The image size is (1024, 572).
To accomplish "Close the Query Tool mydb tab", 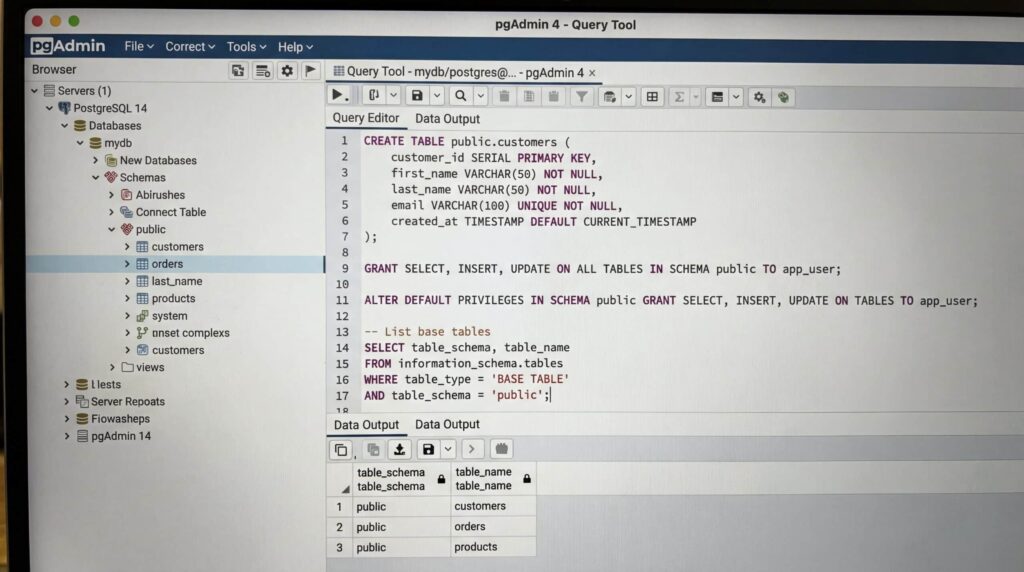I will pyautogui.click(x=592, y=73).
